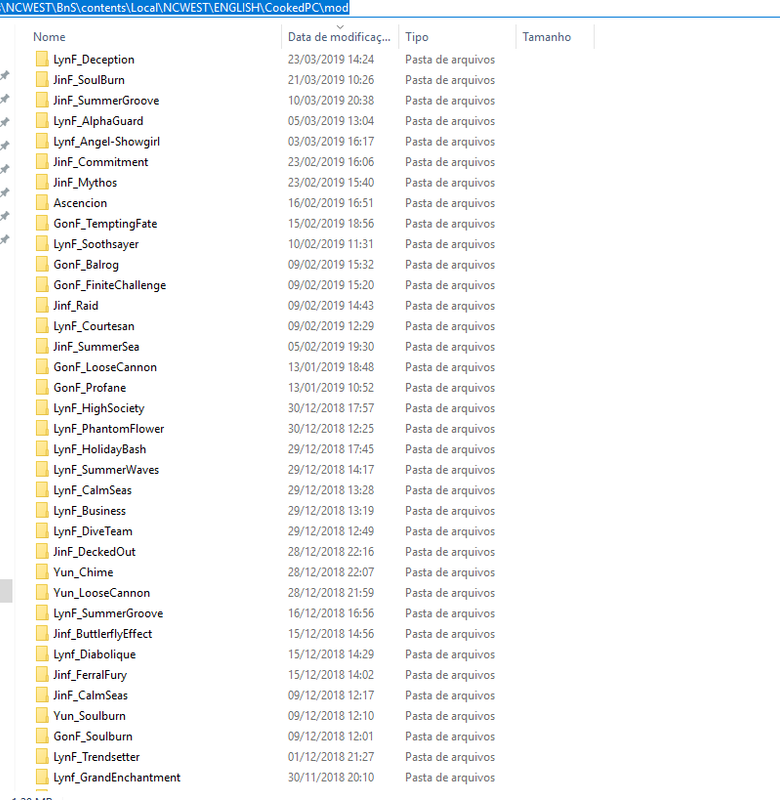
Task: Select the GonF_Soulburn folder name
Action: click(x=93, y=736)
